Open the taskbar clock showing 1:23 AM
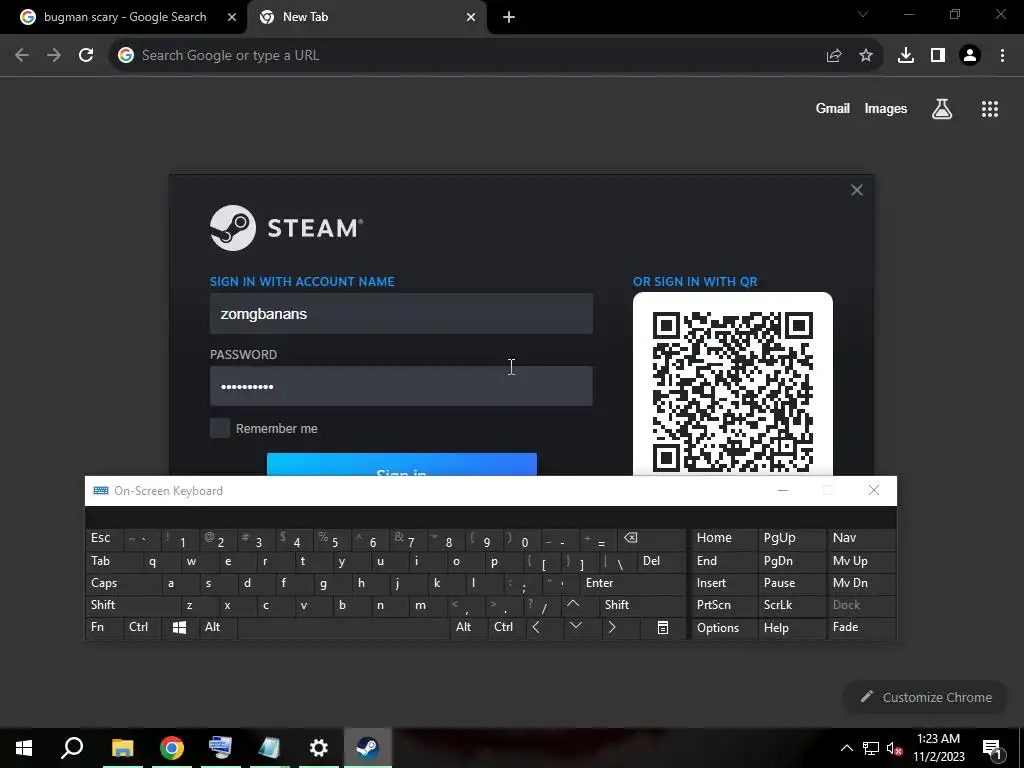This screenshot has width=1024, height=768. click(x=938, y=748)
